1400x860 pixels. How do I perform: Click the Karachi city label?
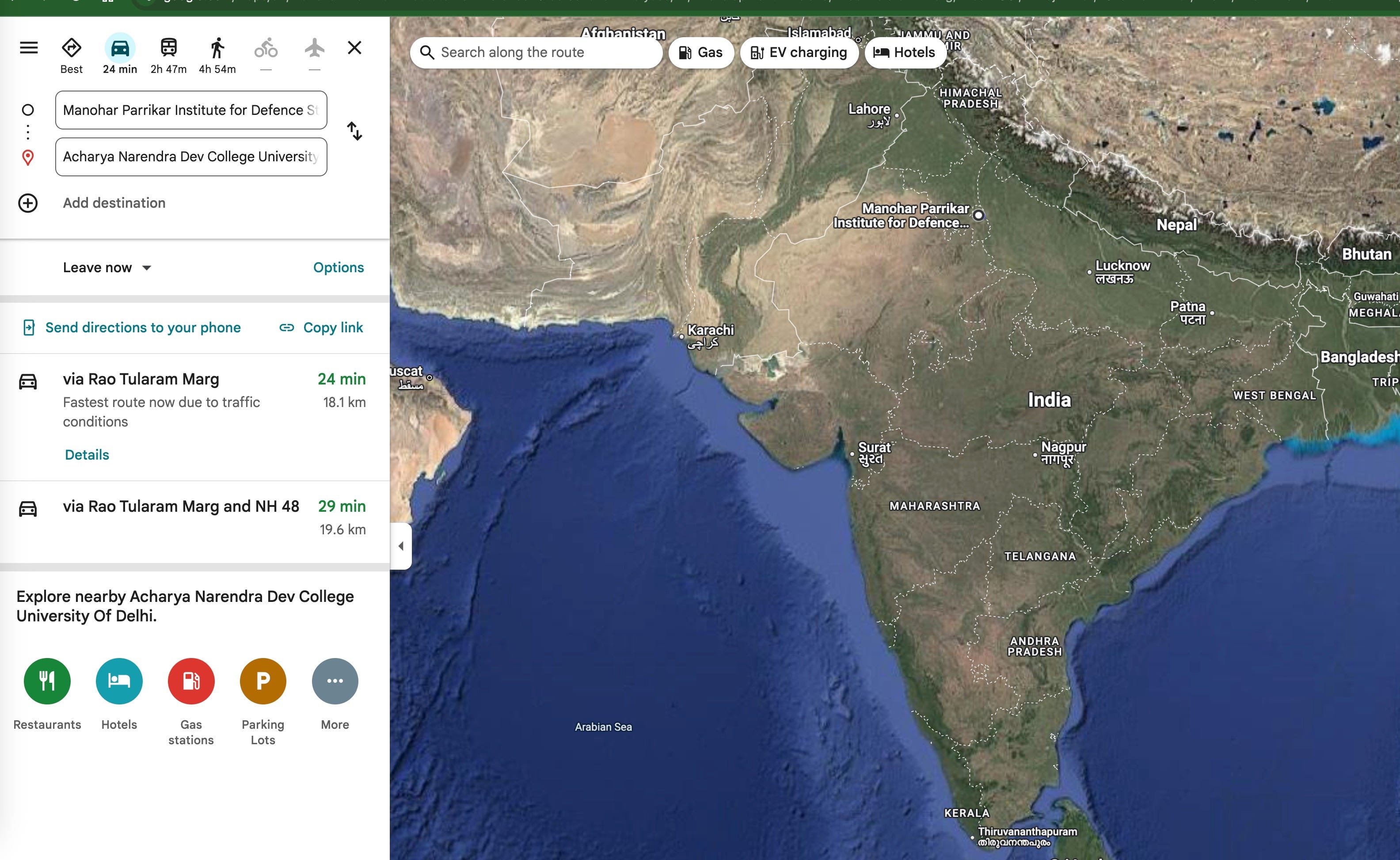(710, 335)
